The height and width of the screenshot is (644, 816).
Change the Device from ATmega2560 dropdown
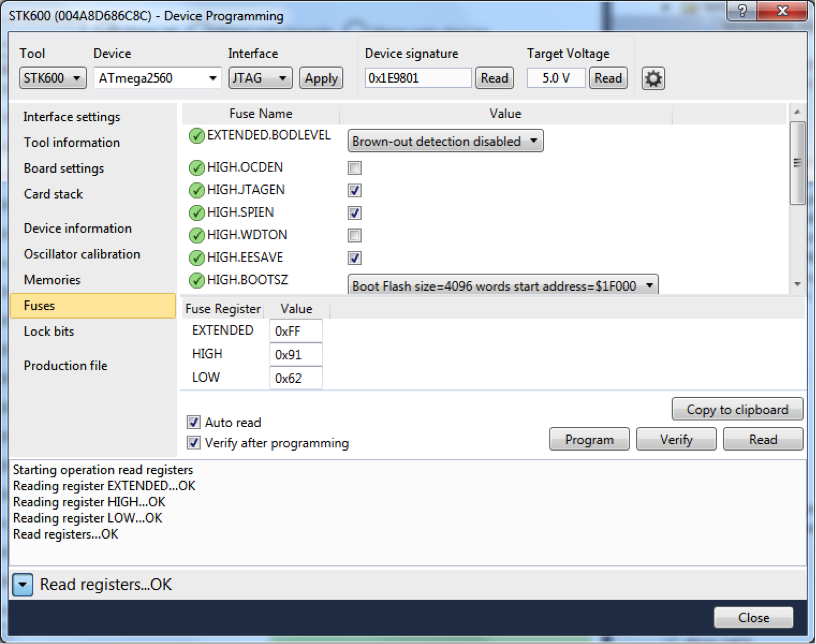210,78
